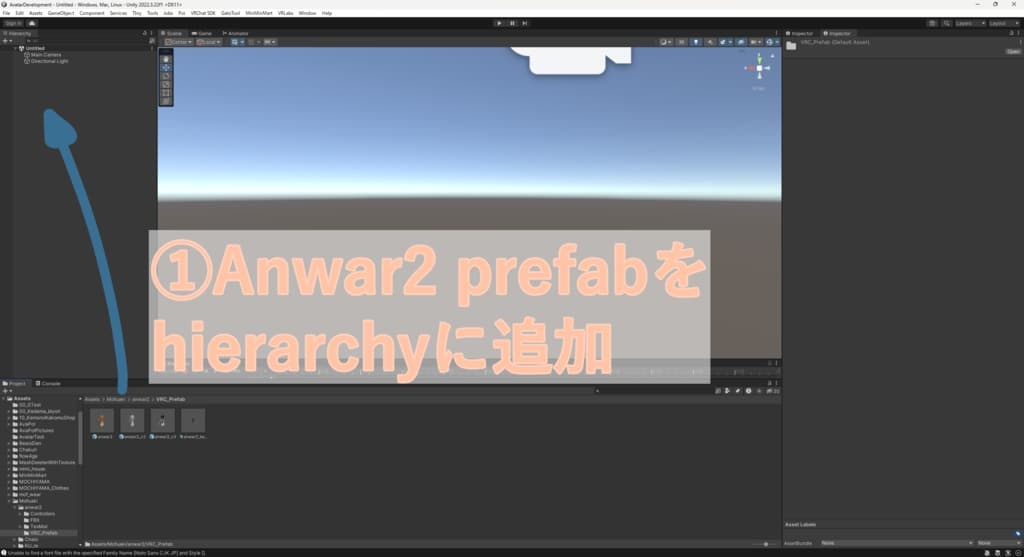Image resolution: width=1024 pixels, height=557 pixels.
Task: Open the cloud services icon beside Sign in
Action: point(31,23)
